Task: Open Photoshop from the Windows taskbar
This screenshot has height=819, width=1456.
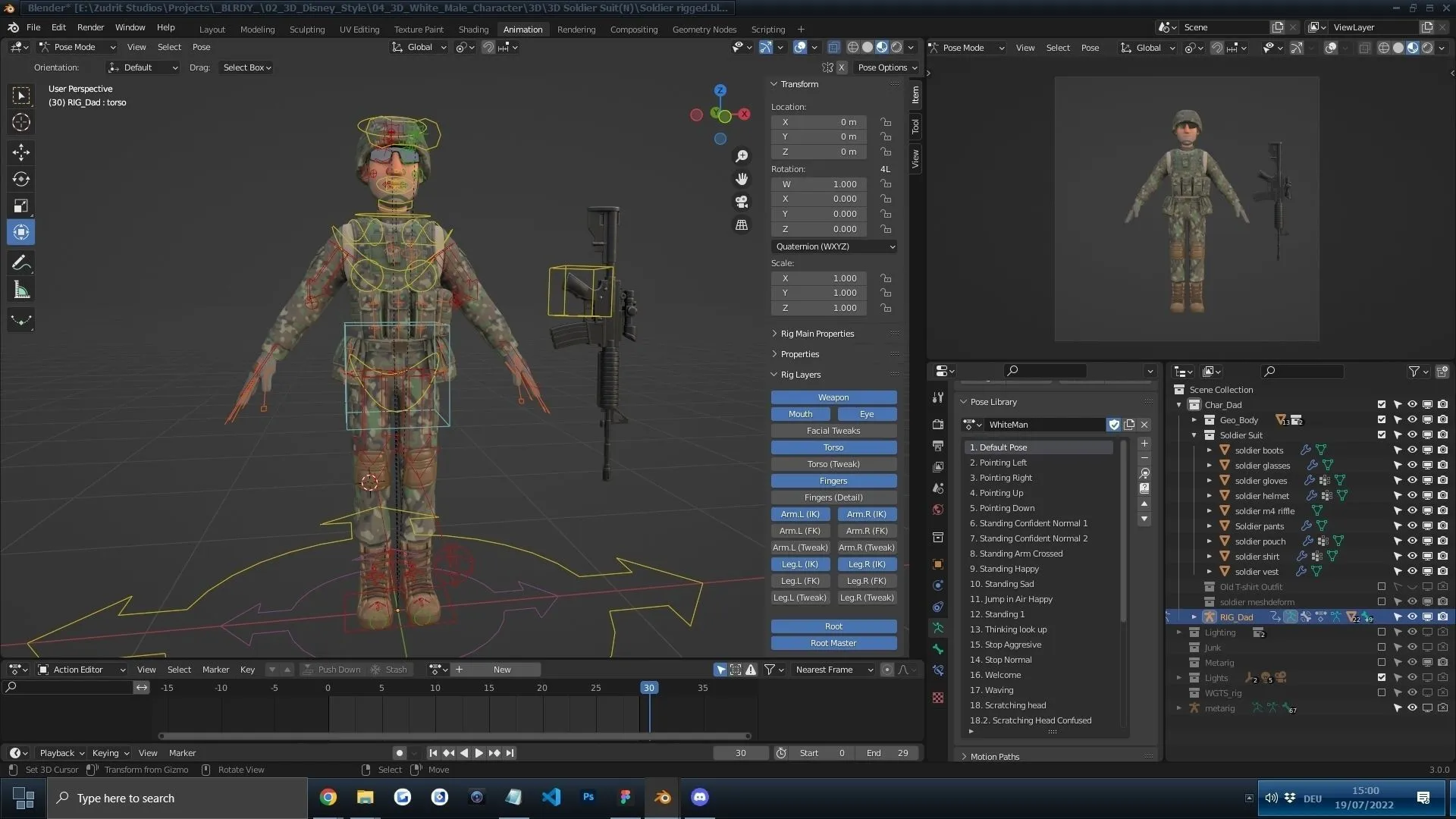Action: (588, 798)
